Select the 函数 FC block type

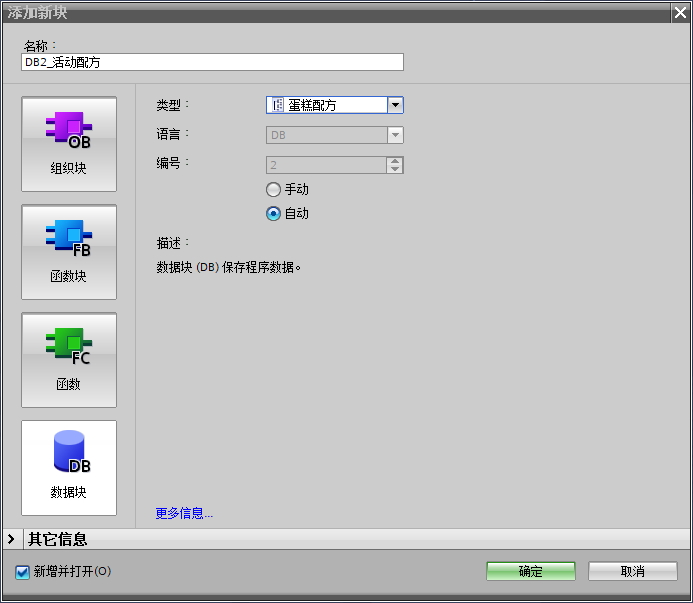tap(69, 360)
